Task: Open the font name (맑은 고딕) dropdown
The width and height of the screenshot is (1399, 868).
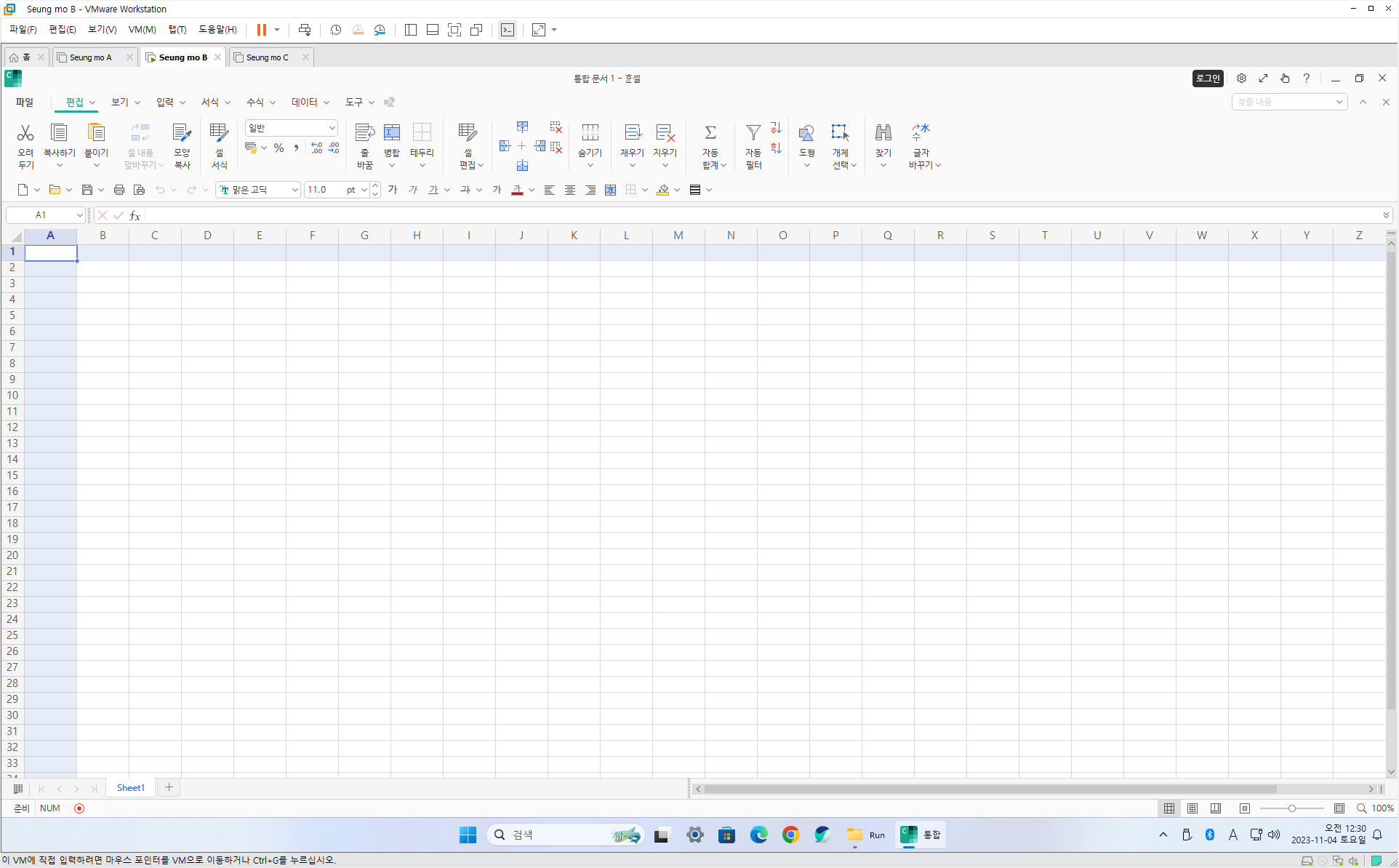Action: pyautogui.click(x=294, y=190)
